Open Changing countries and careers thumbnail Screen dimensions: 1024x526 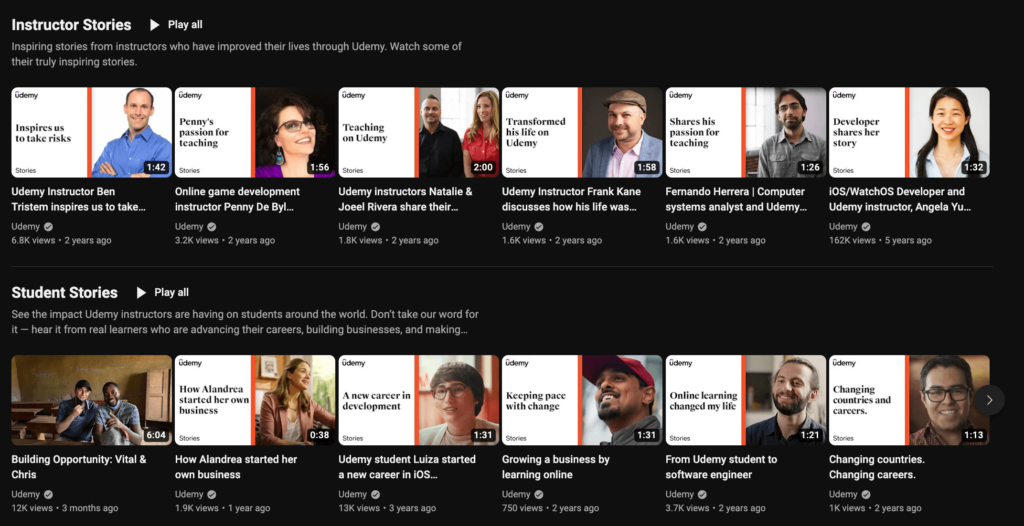click(x=909, y=400)
